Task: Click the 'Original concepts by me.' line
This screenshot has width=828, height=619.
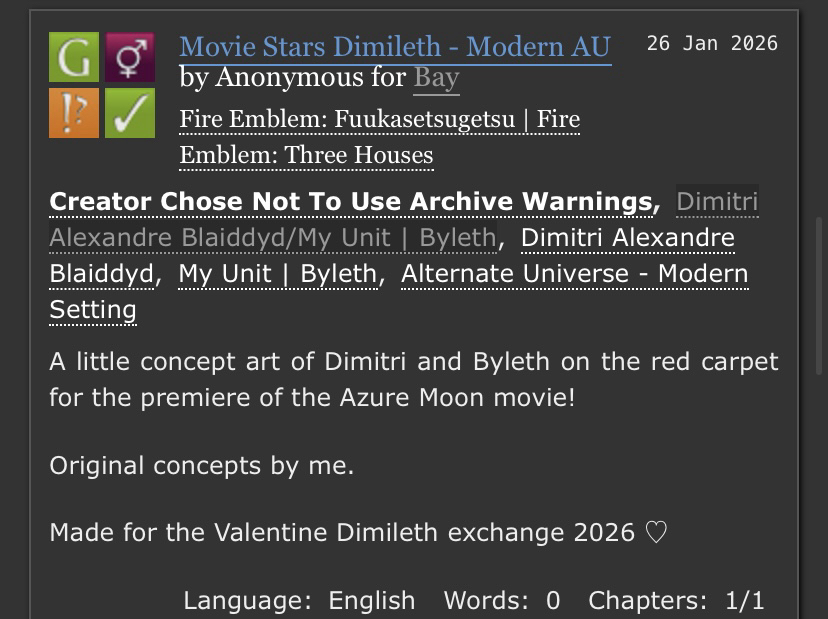Action: (x=201, y=465)
